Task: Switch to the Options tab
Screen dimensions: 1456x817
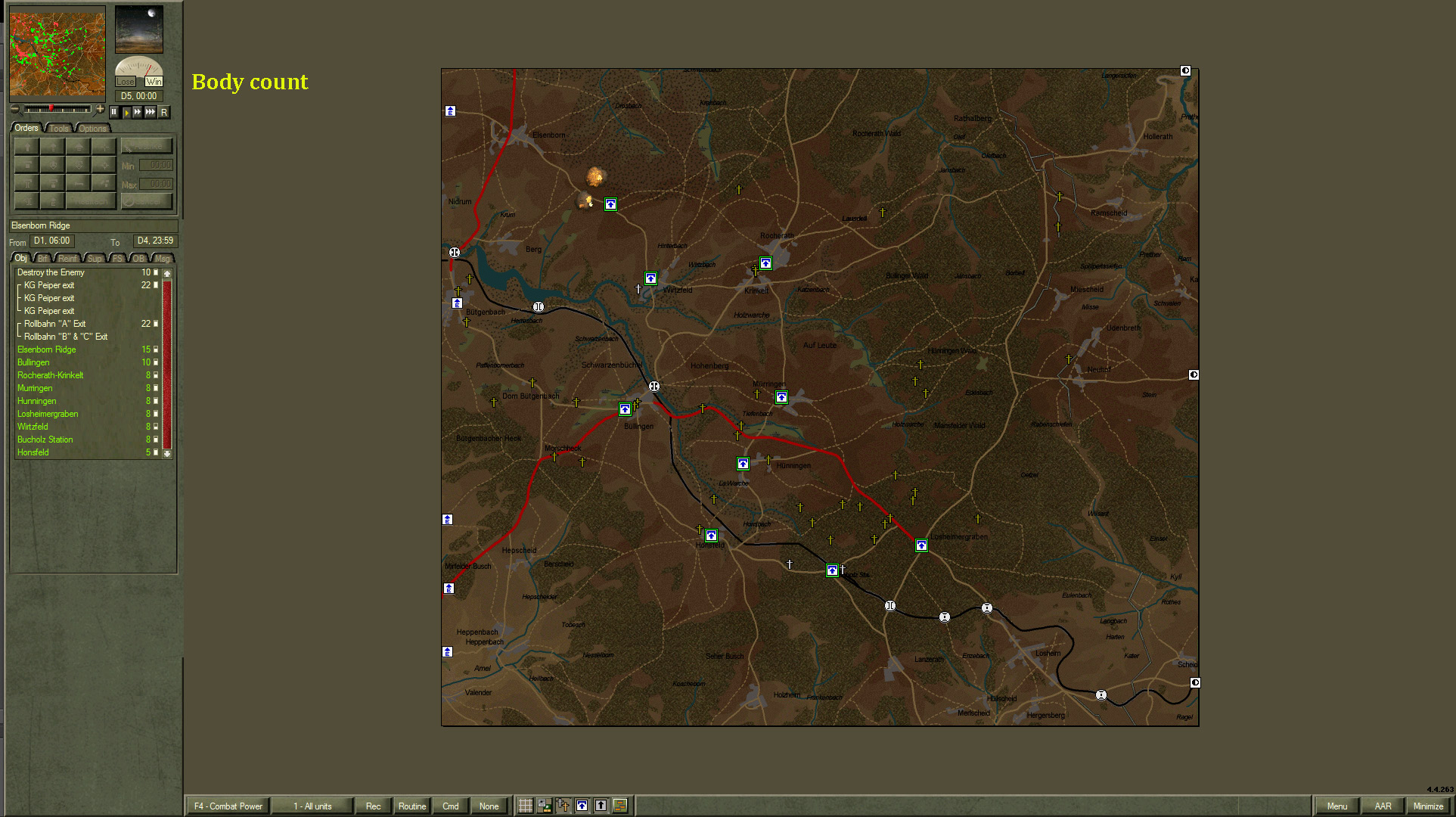Action: coord(93,129)
